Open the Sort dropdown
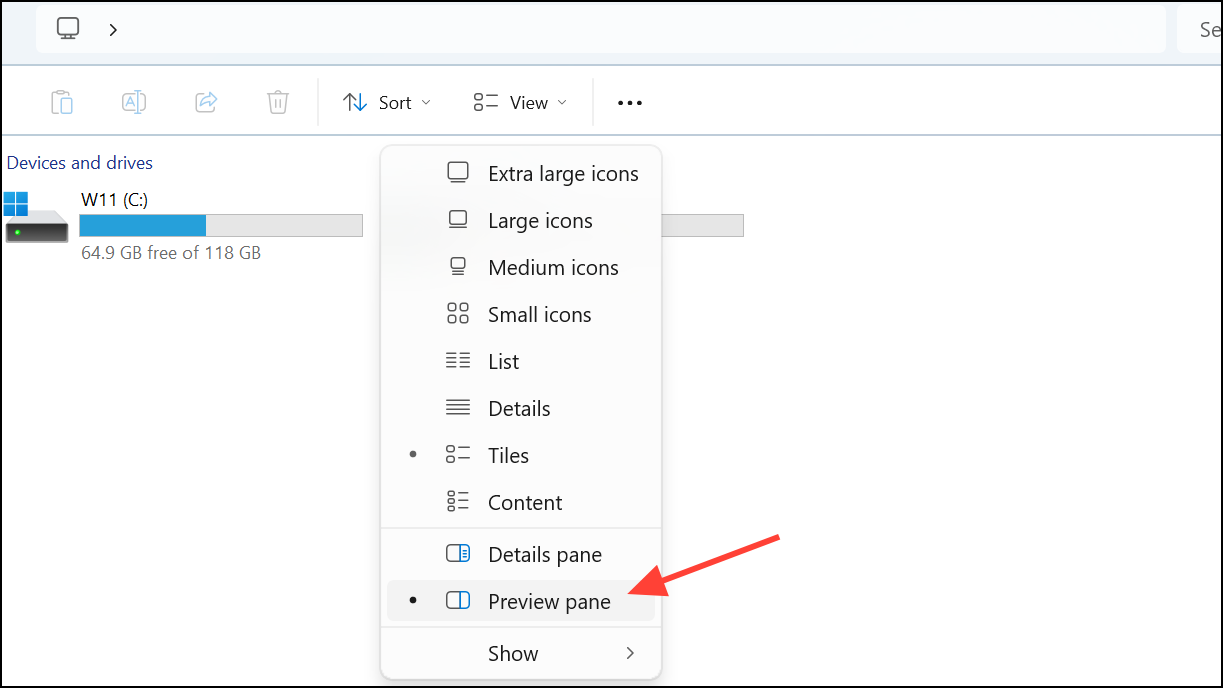 pyautogui.click(x=394, y=101)
